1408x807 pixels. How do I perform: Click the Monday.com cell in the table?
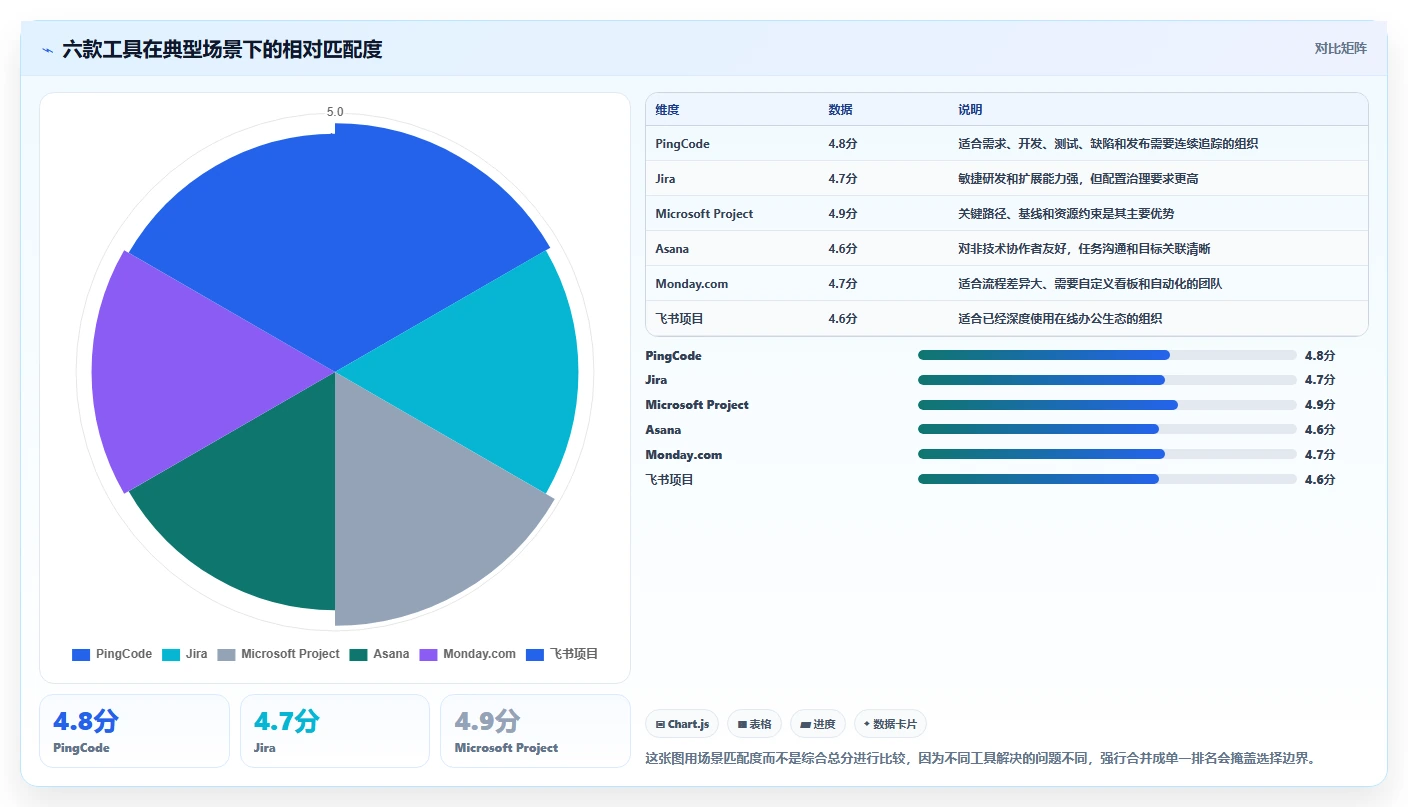coord(691,284)
